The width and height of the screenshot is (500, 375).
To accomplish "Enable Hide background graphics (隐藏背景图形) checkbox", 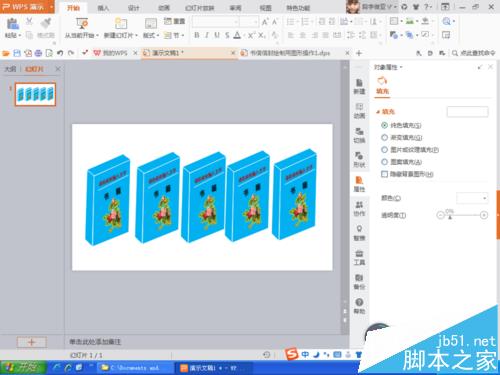I will (384, 174).
